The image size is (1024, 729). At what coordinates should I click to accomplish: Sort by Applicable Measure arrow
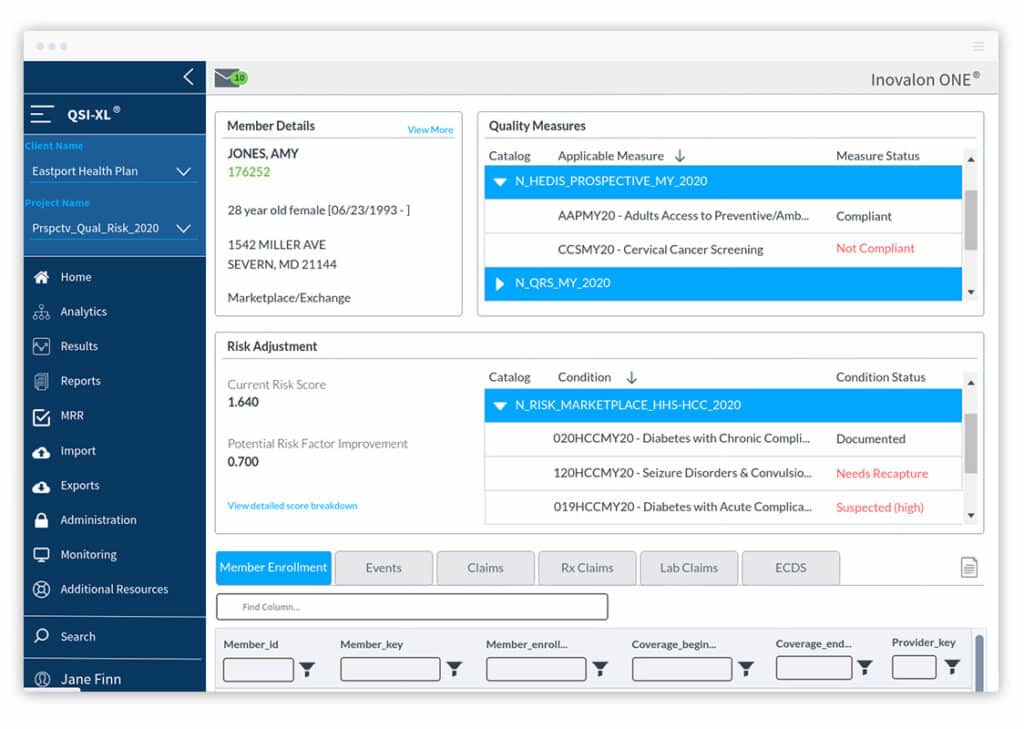(x=680, y=156)
